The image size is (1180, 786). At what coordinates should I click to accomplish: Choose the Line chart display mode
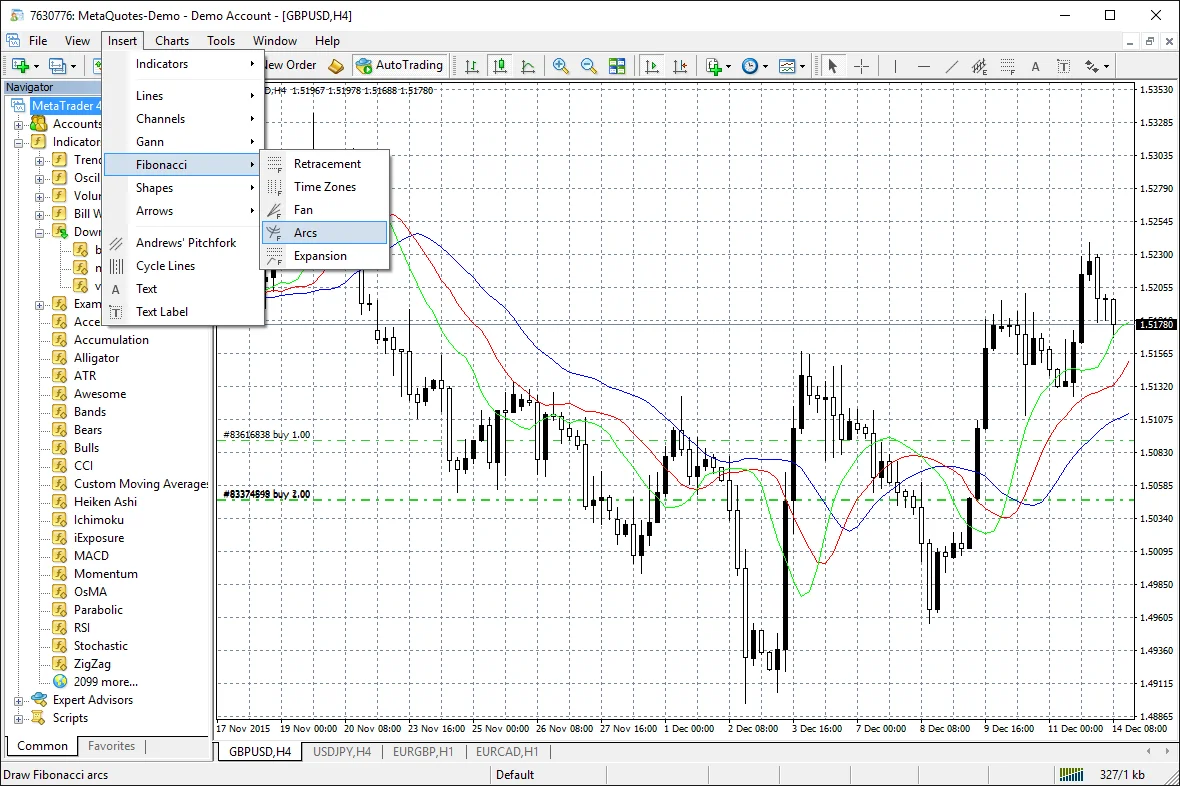528,65
